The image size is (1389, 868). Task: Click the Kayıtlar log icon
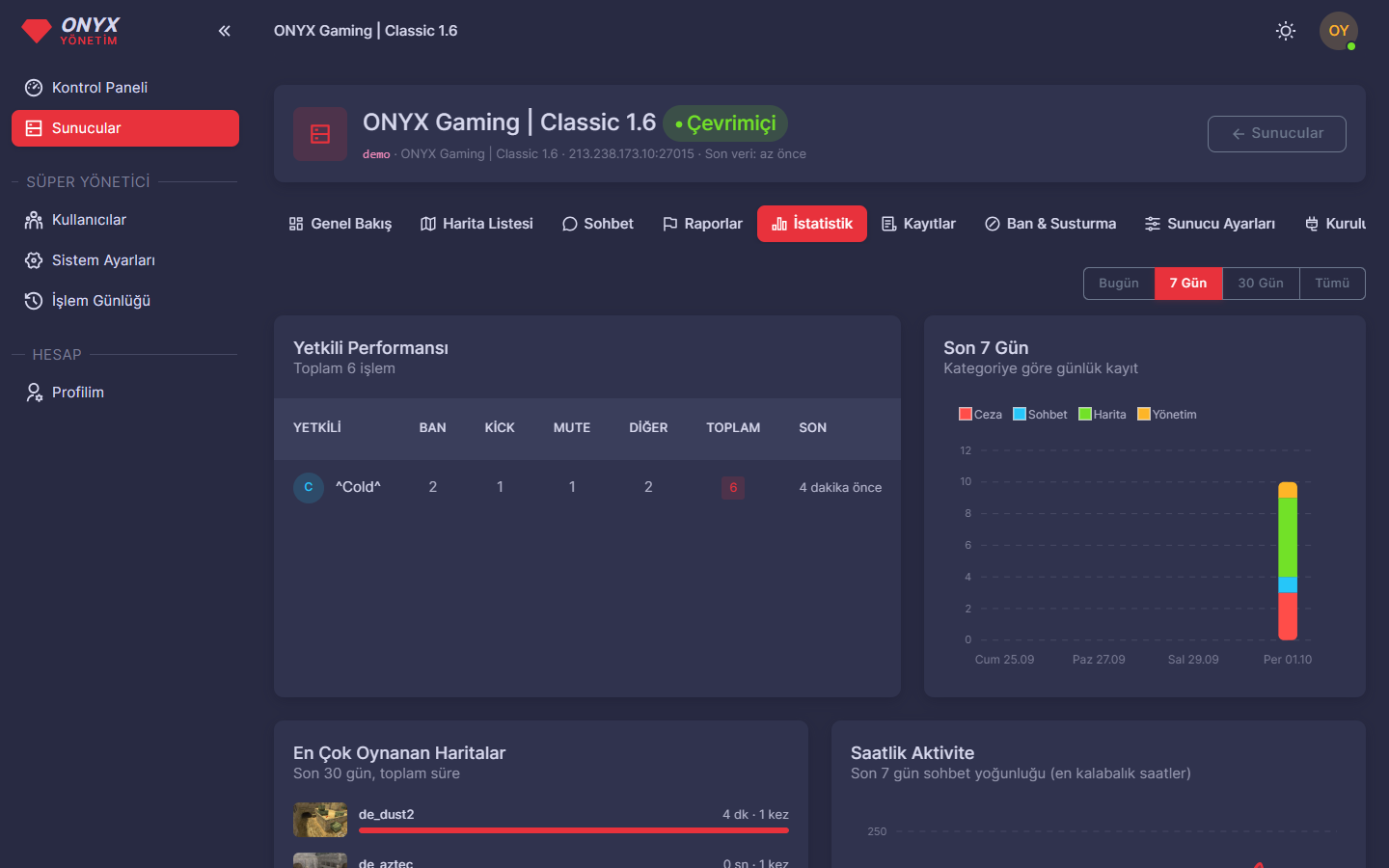click(889, 224)
